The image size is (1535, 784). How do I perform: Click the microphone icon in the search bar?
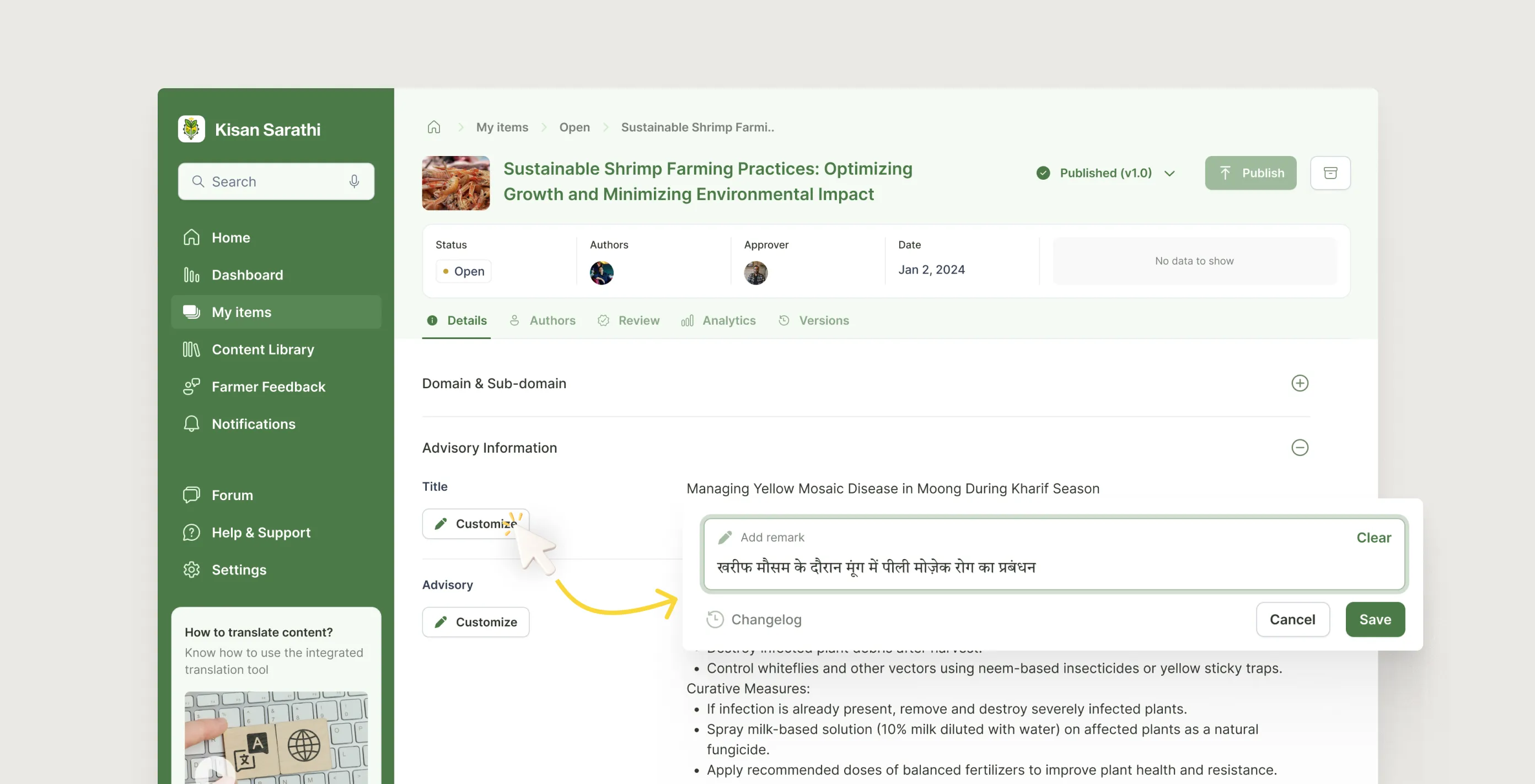(354, 181)
